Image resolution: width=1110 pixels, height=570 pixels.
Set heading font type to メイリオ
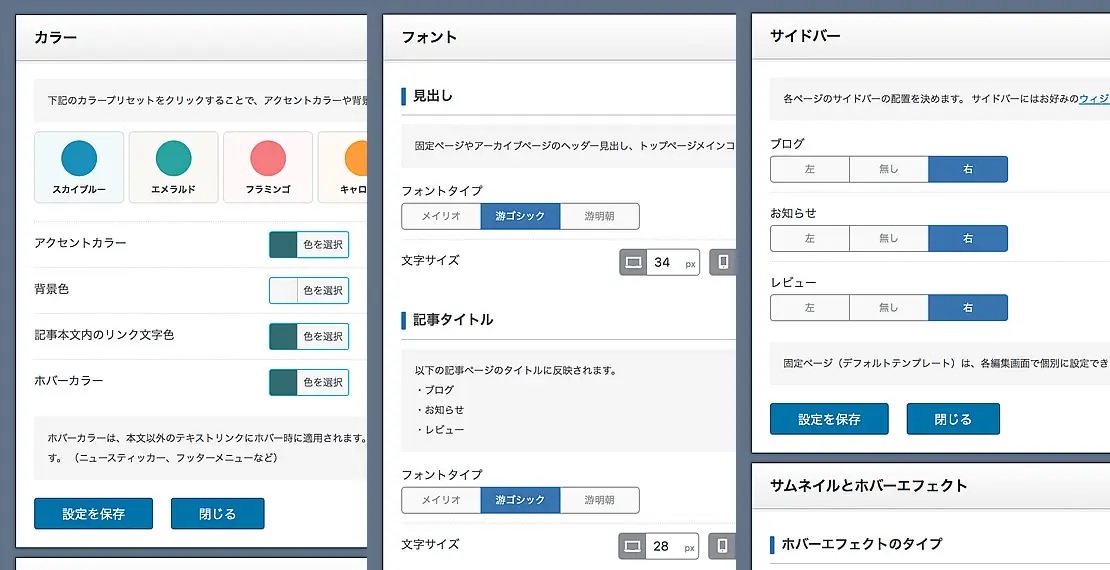tap(441, 216)
